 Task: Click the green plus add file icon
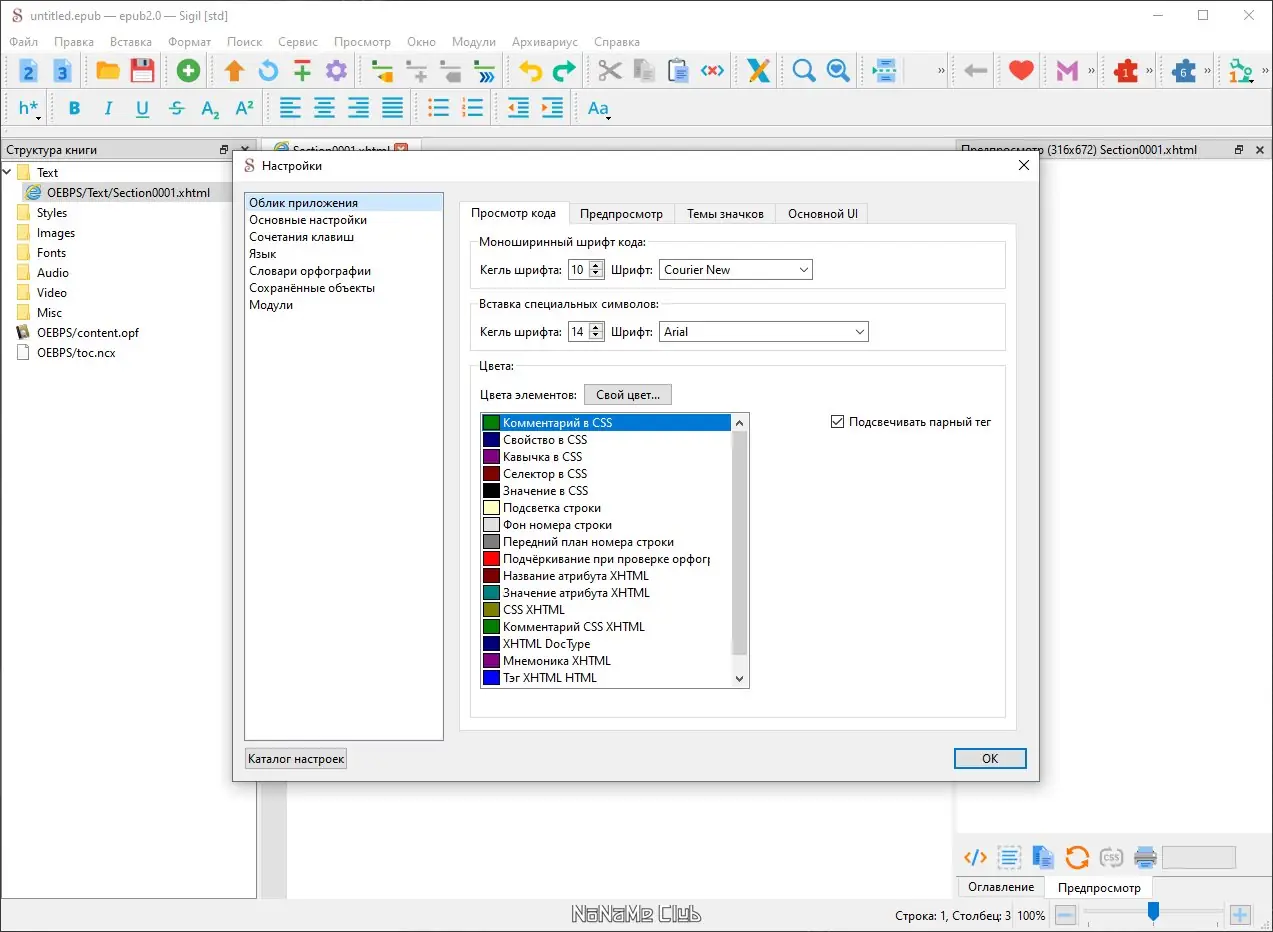pyautogui.click(x=188, y=71)
